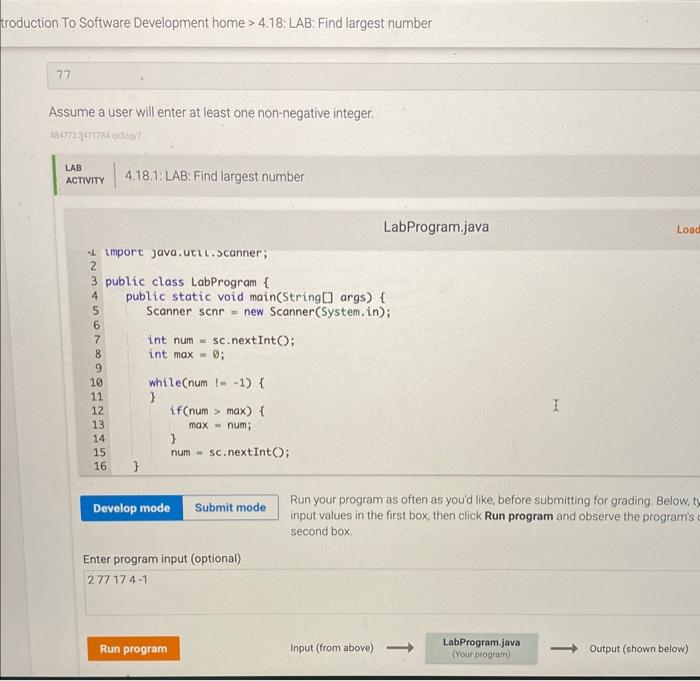Image resolution: width=700 pixels, height=681 pixels.
Task: Click code line 'int max = 0;'
Action: point(186,355)
